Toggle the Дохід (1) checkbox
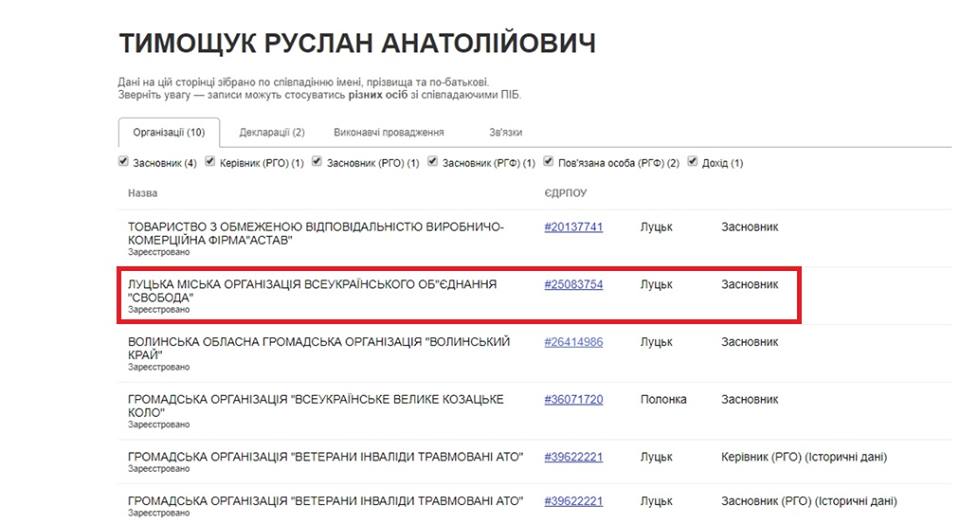Viewport: 960px width, 524px height. pos(692,162)
